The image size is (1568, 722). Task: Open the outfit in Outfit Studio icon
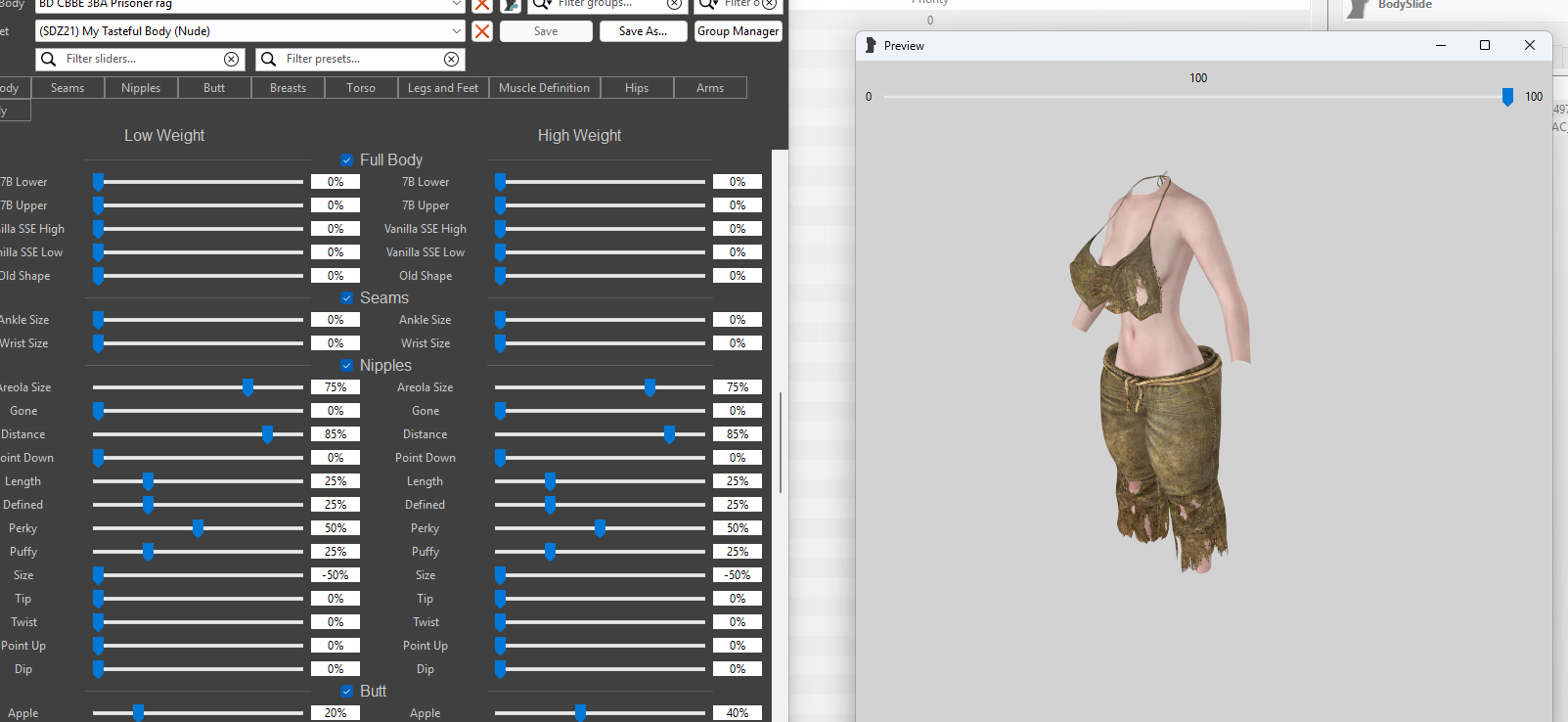(x=511, y=5)
